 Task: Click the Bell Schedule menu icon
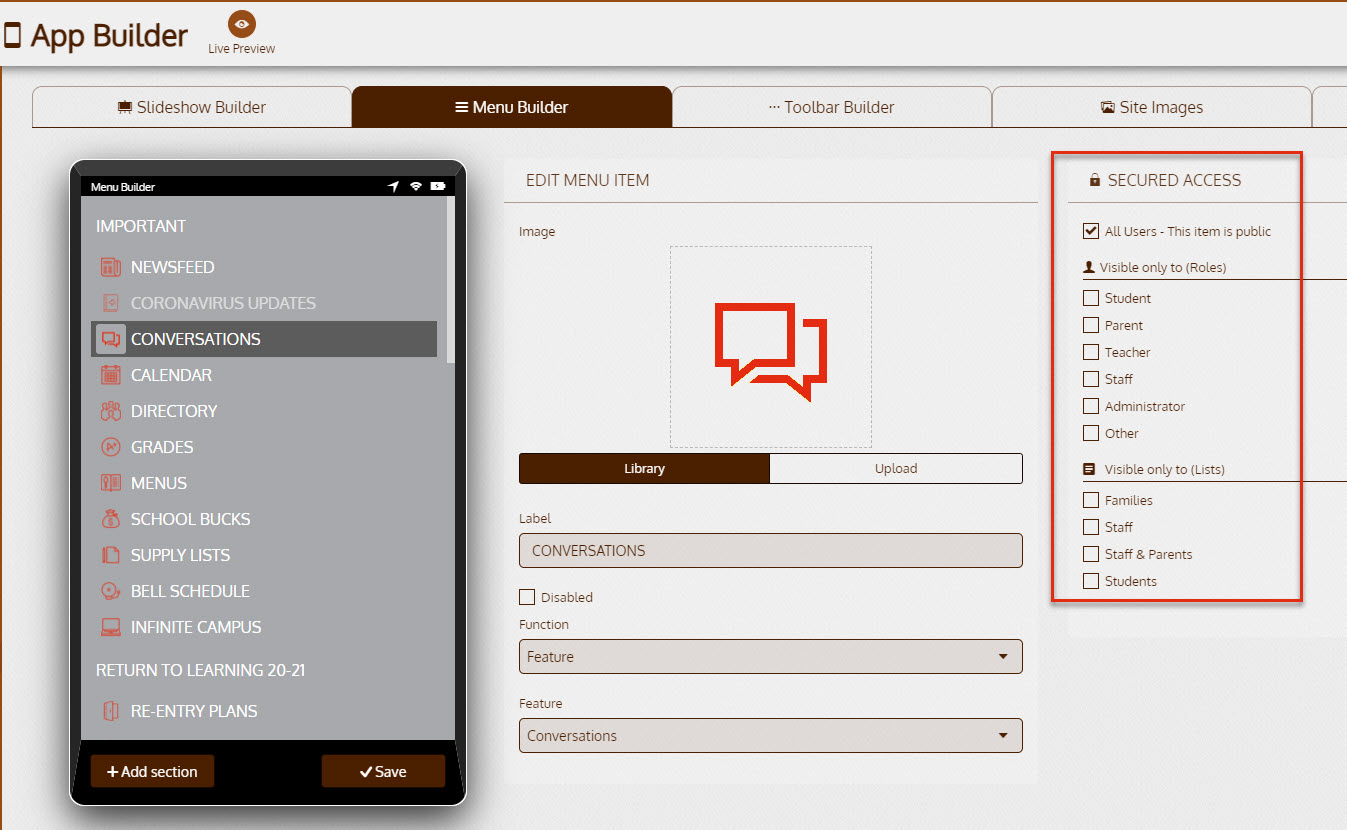[x=111, y=591]
